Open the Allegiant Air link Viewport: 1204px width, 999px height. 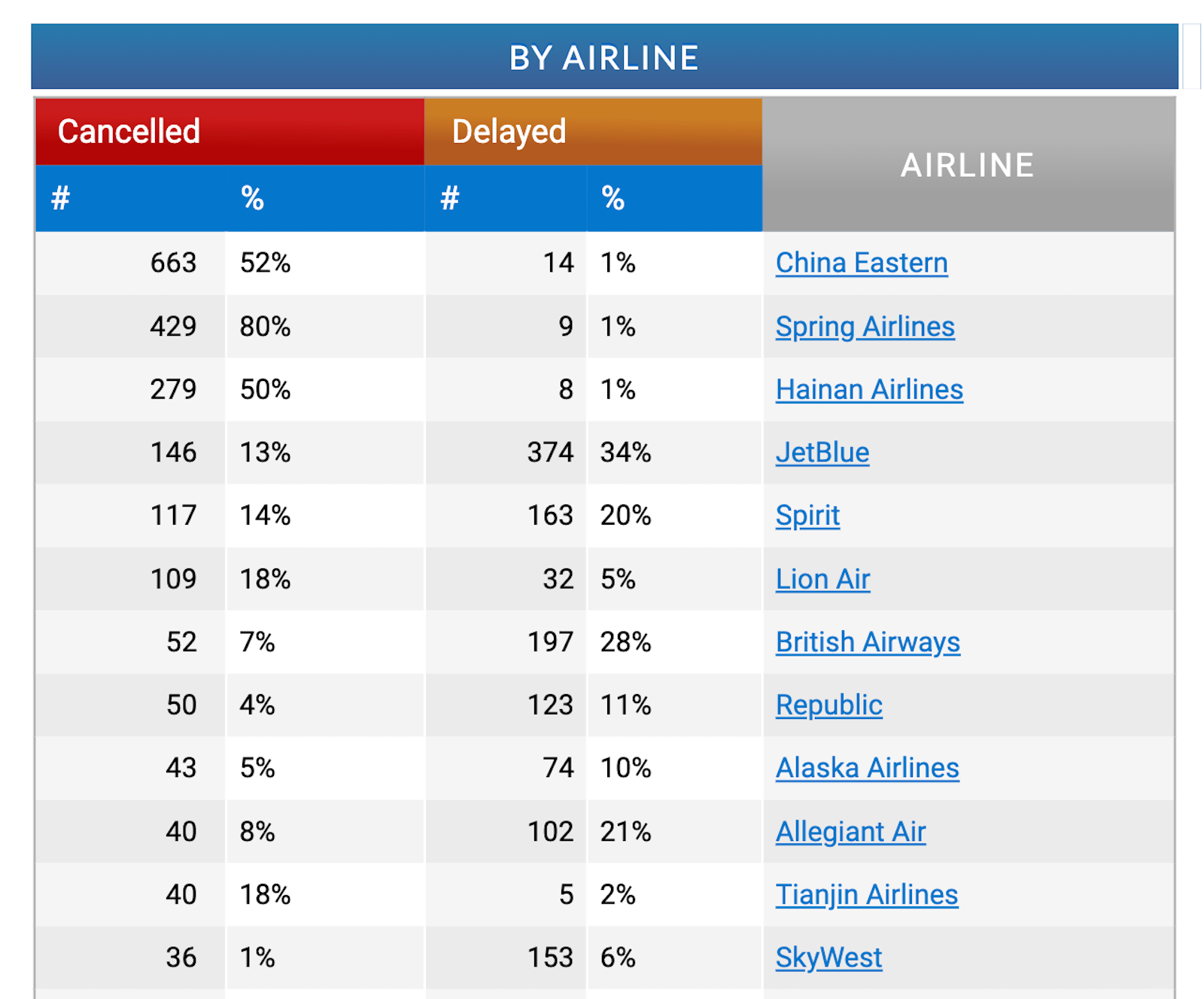point(850,831)
